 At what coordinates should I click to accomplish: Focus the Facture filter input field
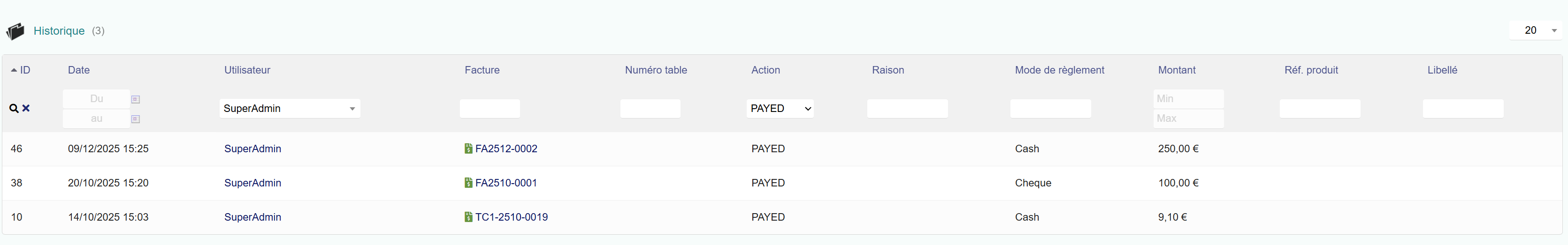490,108
